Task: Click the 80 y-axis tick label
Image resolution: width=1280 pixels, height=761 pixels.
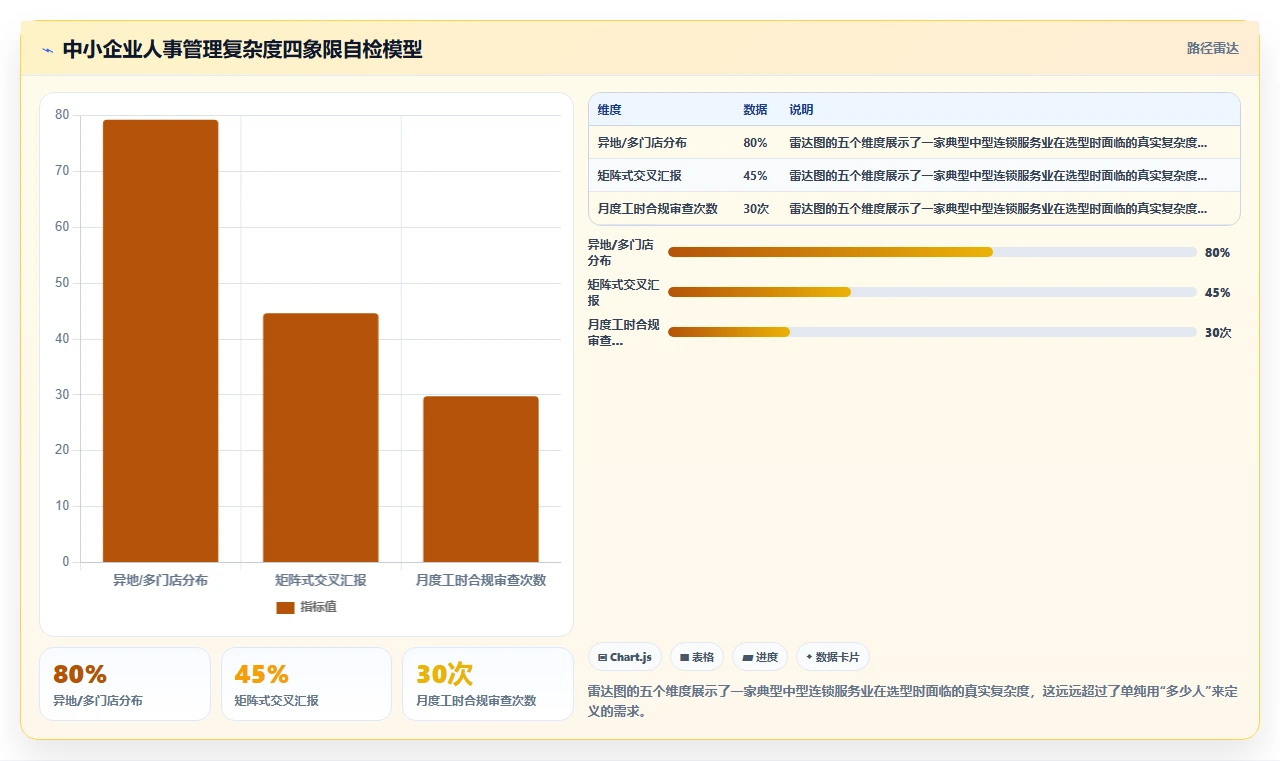Action: click(62, 115)
